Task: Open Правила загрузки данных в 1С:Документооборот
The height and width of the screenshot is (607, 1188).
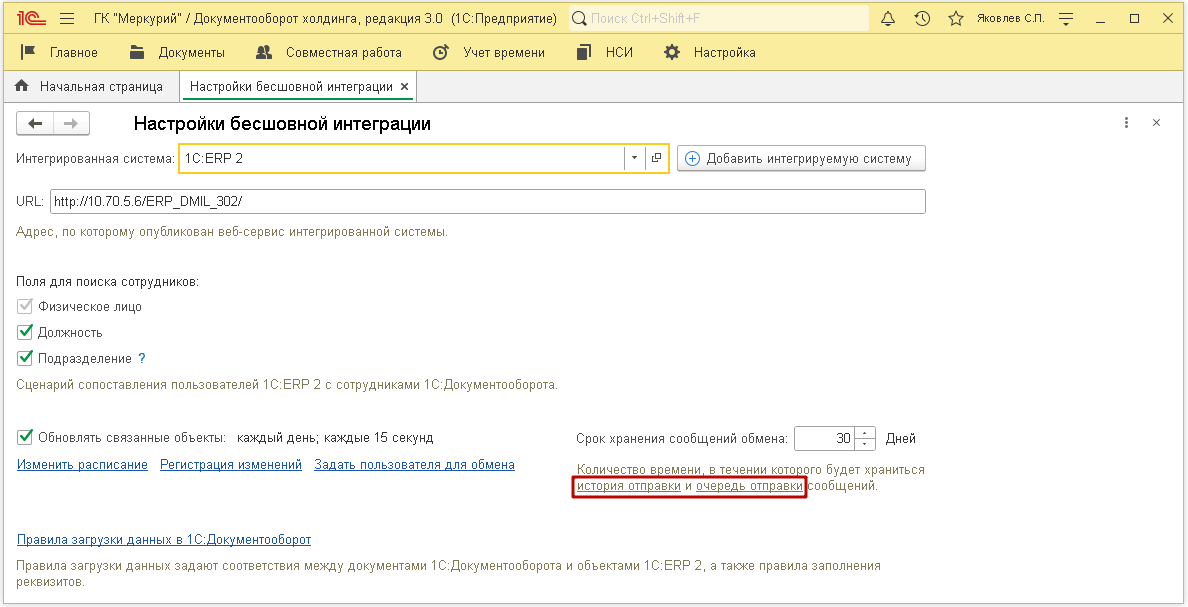Action: pyautogui.click(x=164, y=540)
